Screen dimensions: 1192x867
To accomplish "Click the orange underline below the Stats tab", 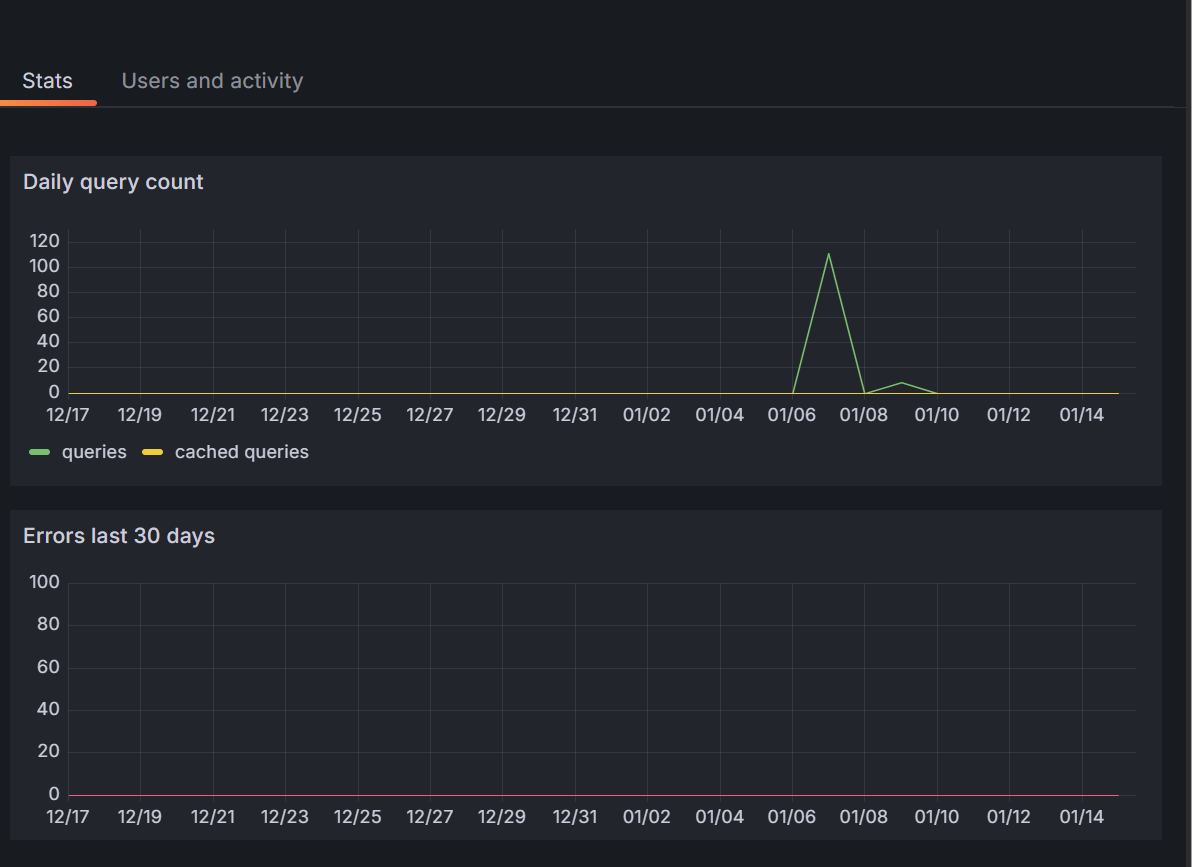I will (x=48, y=101).
